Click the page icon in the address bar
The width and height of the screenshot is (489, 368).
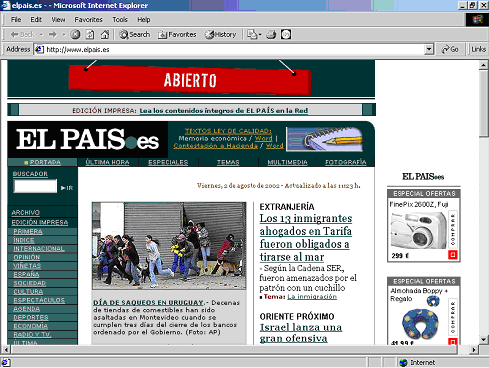[x=39, y=49]
